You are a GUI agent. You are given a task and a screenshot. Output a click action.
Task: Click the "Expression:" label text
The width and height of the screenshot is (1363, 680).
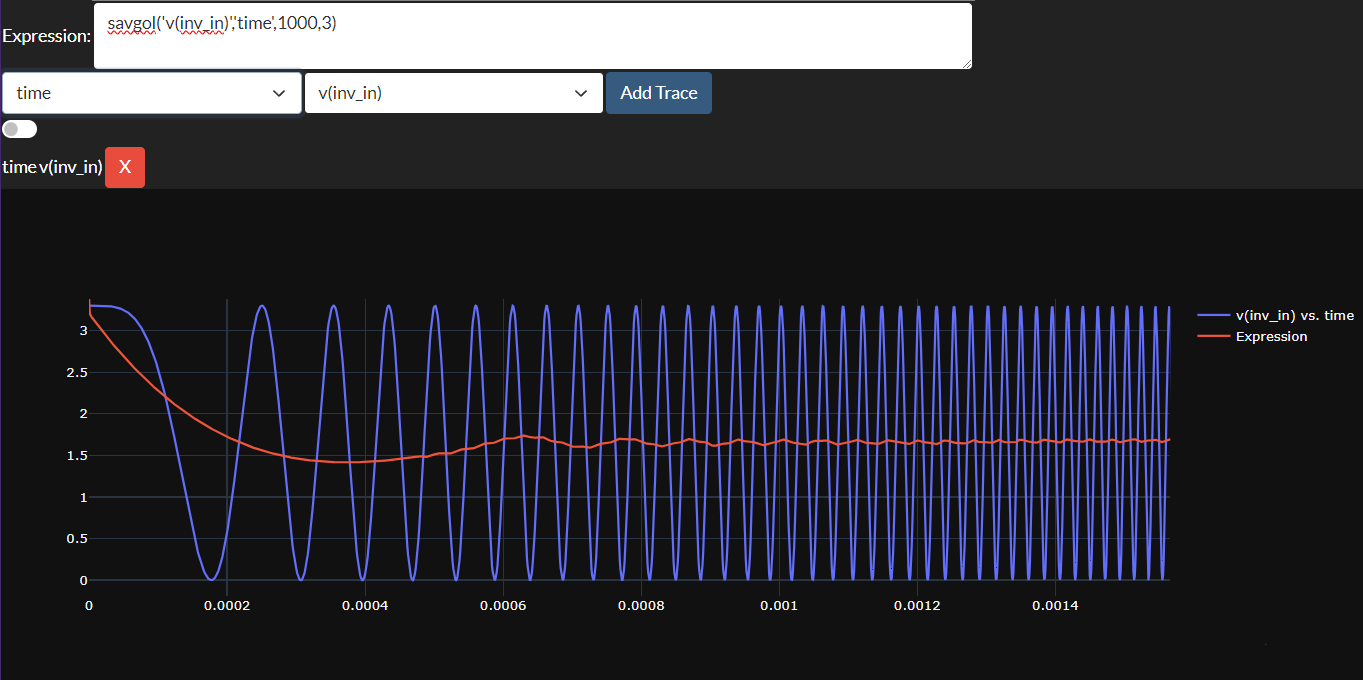[x=46, y=36]
